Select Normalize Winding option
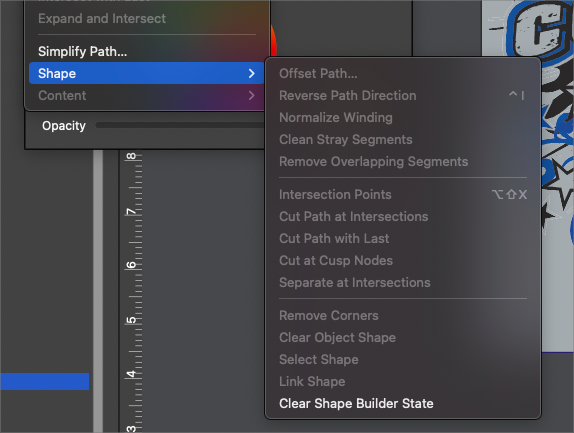Viewport: 574px width, 433px height. coord(336,117)
